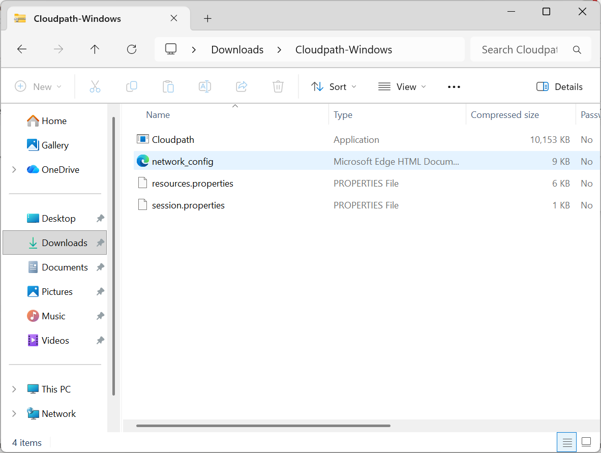Click the Cut scissors icon
The height and width of the screenshot is (453, 601).
point(95,87)
